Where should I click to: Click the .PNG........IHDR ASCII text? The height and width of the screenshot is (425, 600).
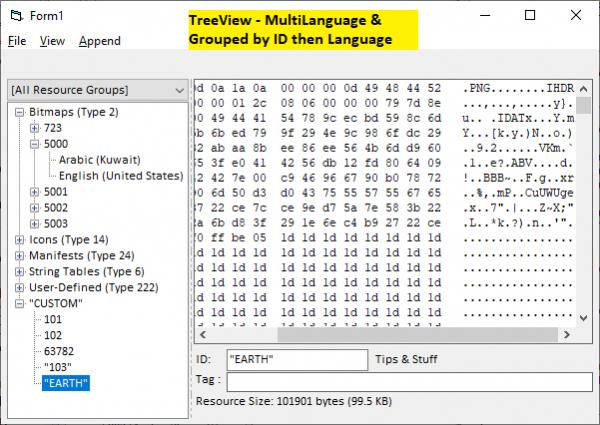518,88
